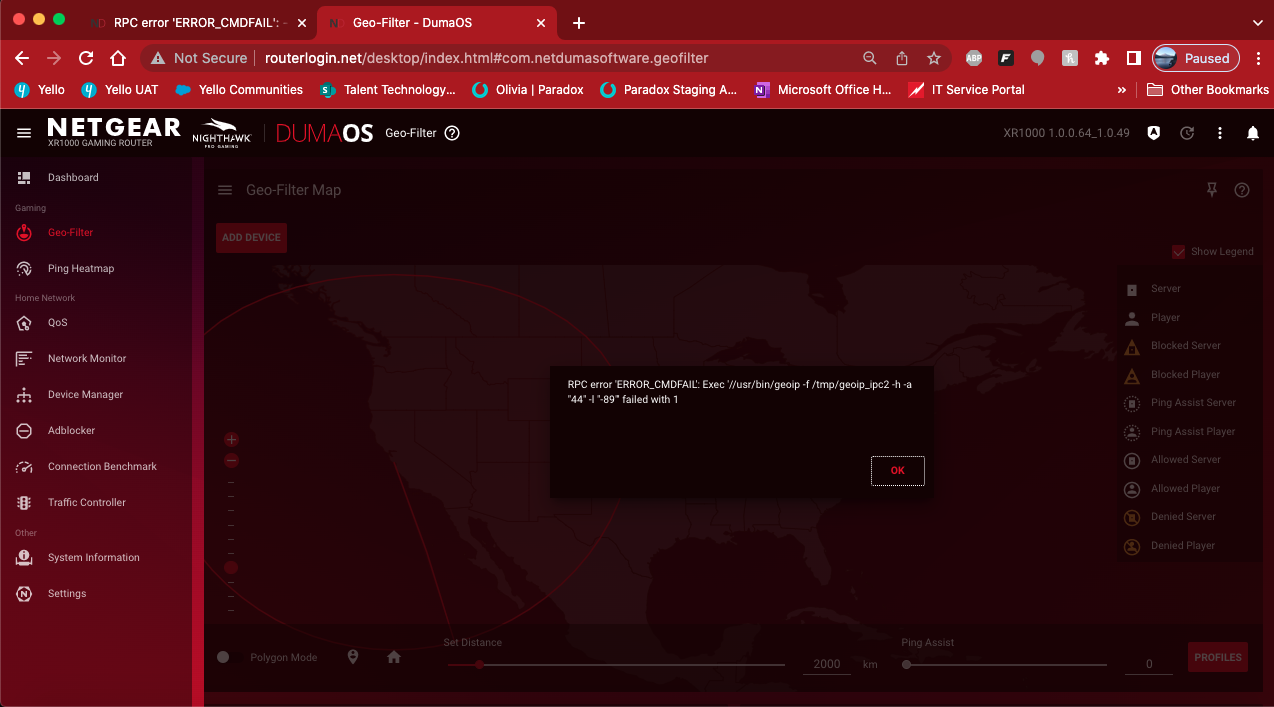Click the Geo-Filter help question mark icon
The image size is (1274, 707).
(452, 133)
